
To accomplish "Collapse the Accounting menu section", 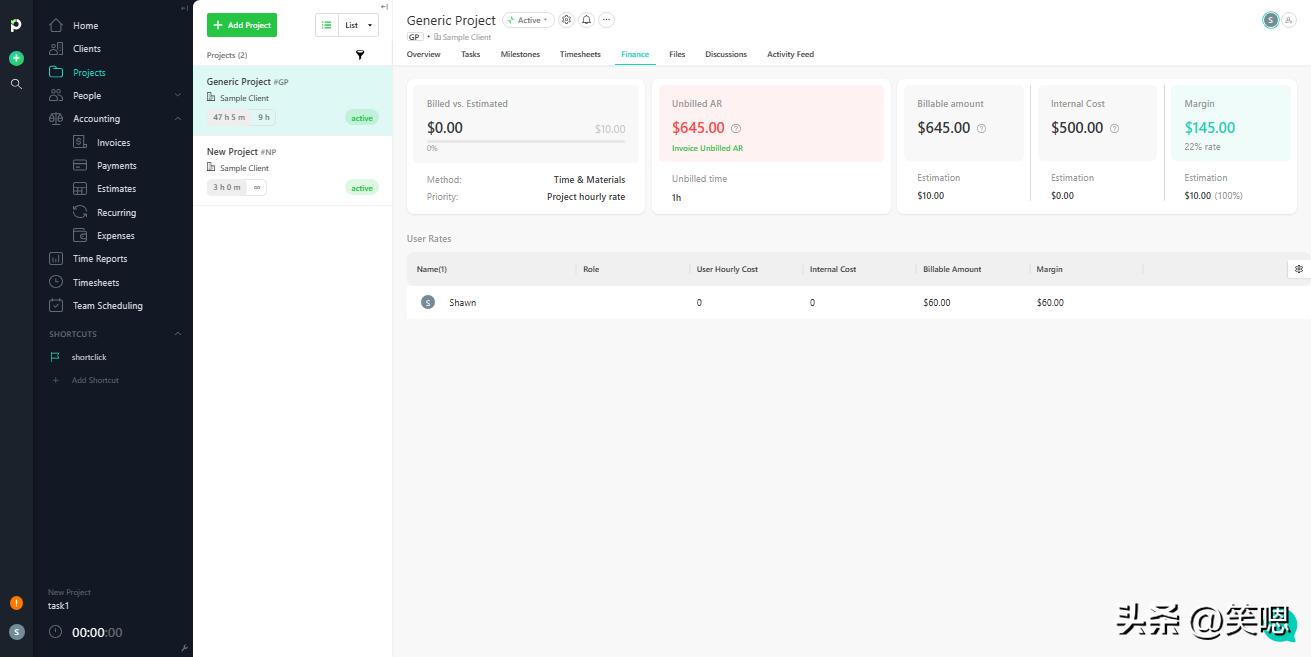I will pos(178,119).
